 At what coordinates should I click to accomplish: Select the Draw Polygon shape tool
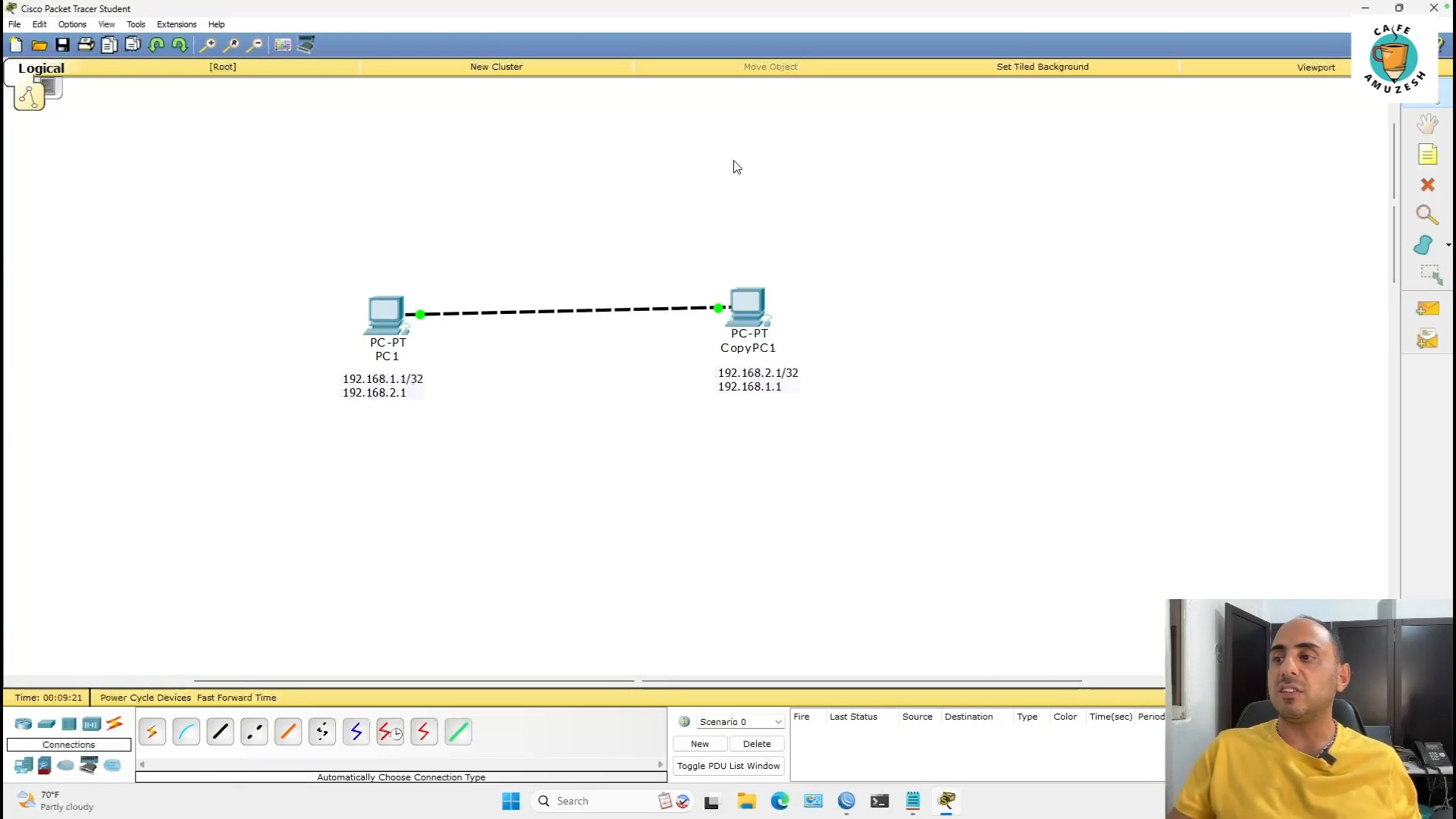1423,245
